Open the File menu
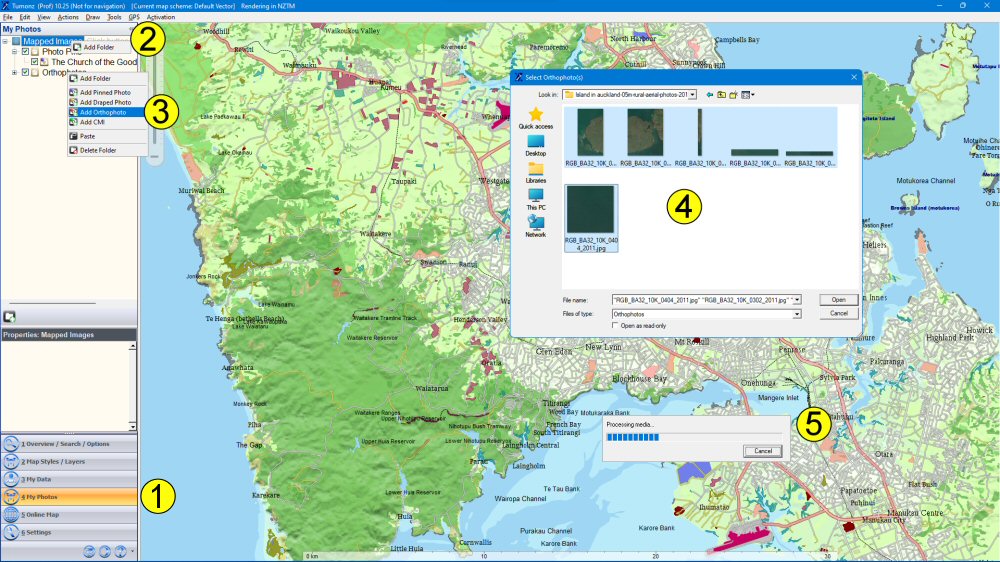The width and height of the screenshot is (1000, 562). pyautogui.click(x=8, y=17)
